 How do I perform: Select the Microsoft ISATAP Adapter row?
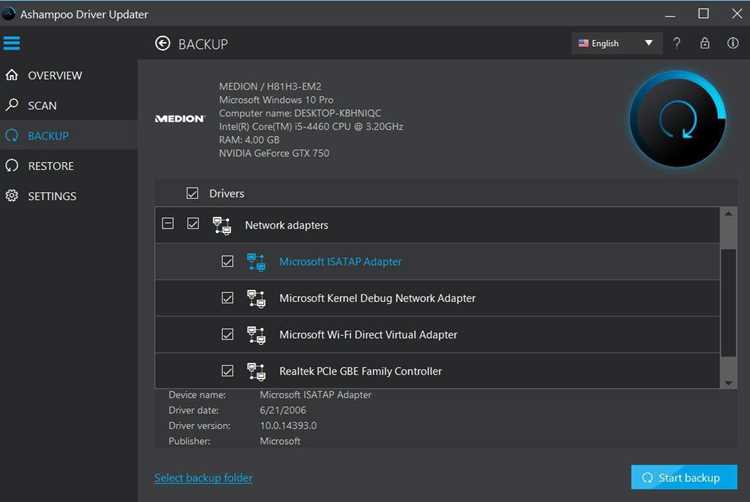click(438, 262)
